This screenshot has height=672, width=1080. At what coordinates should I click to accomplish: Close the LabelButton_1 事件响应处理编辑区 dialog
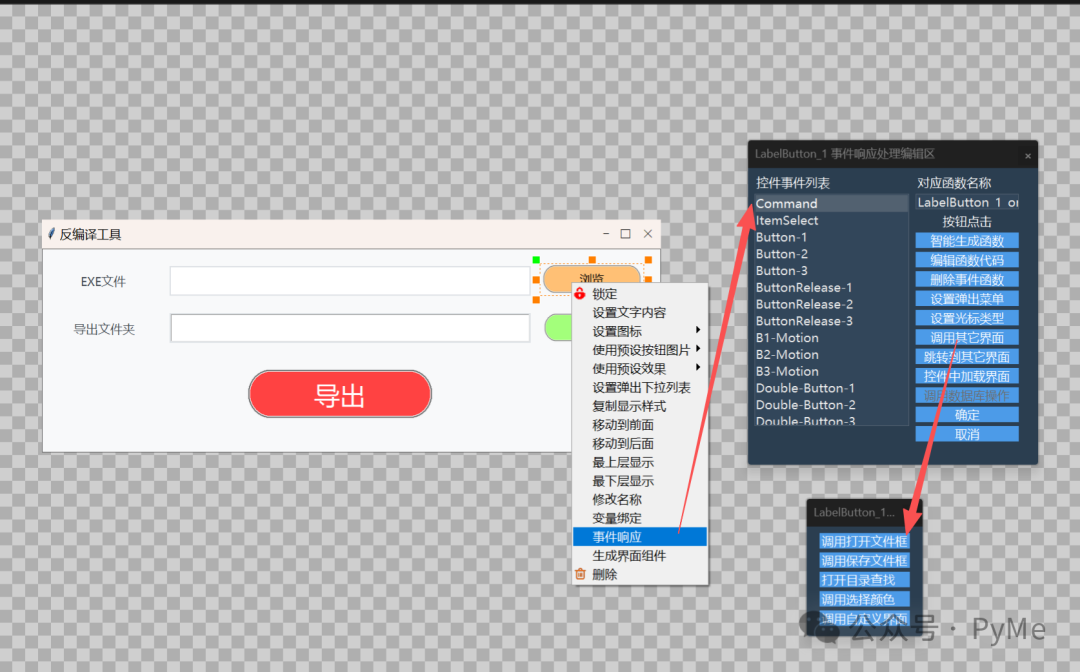coord(1027,155)
